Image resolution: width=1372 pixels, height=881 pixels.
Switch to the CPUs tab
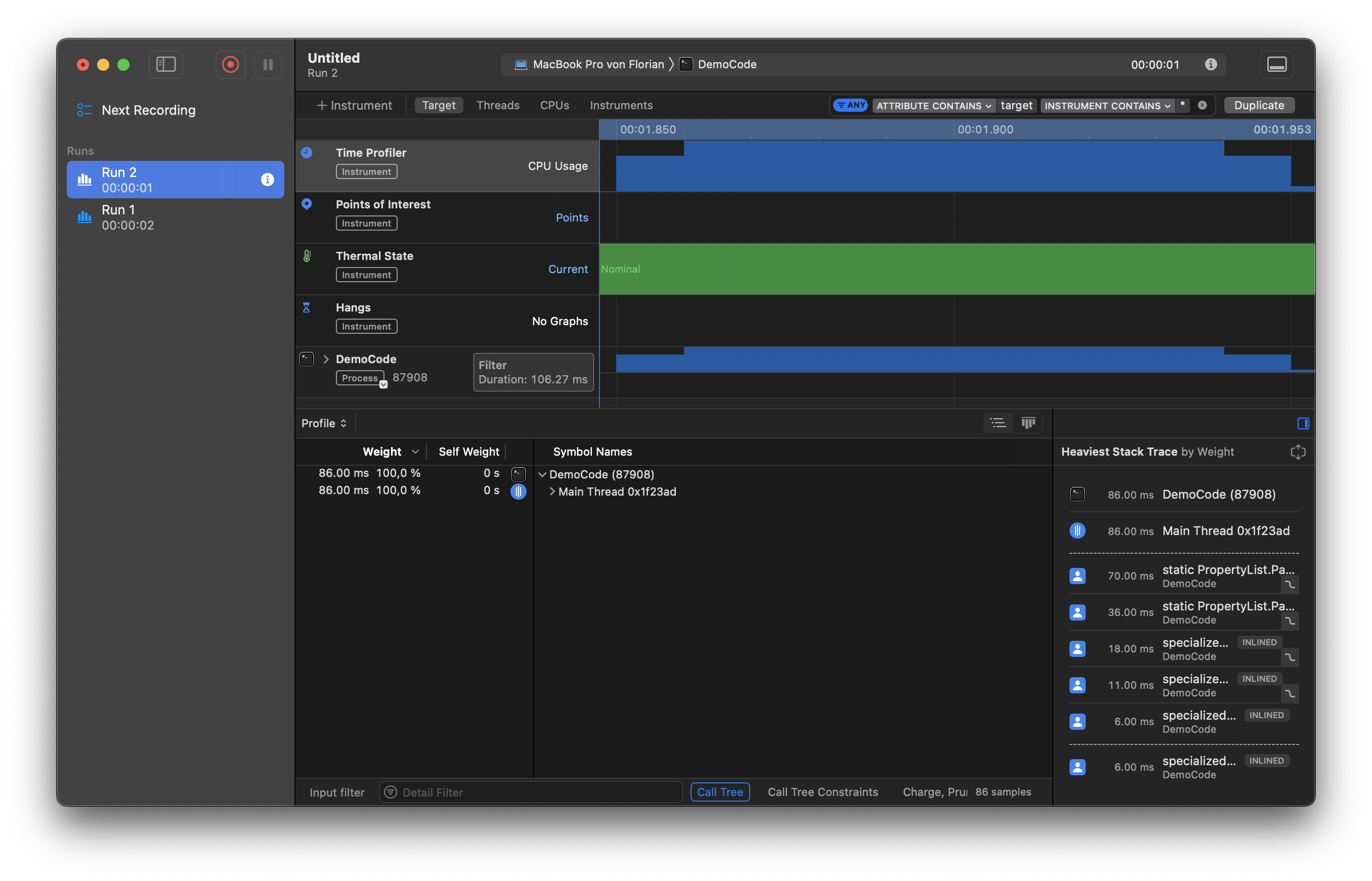554,105
